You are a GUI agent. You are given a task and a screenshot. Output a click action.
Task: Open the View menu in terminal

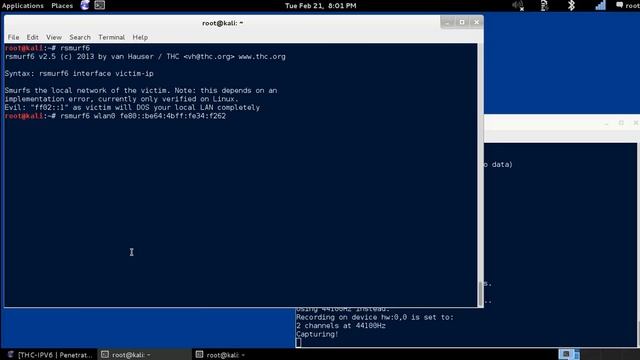tap(54, 37)
